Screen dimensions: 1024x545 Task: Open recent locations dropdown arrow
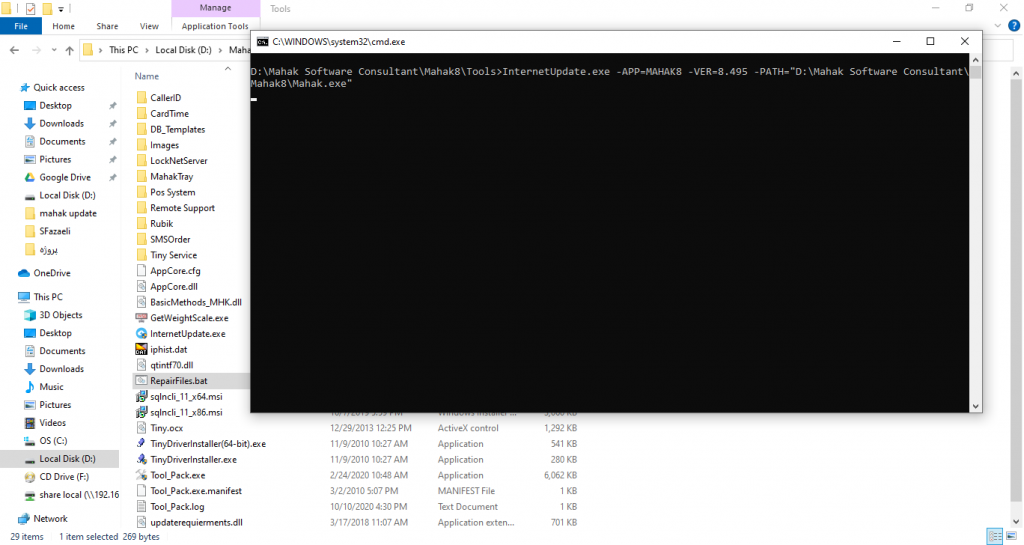[x=54, y=50]
